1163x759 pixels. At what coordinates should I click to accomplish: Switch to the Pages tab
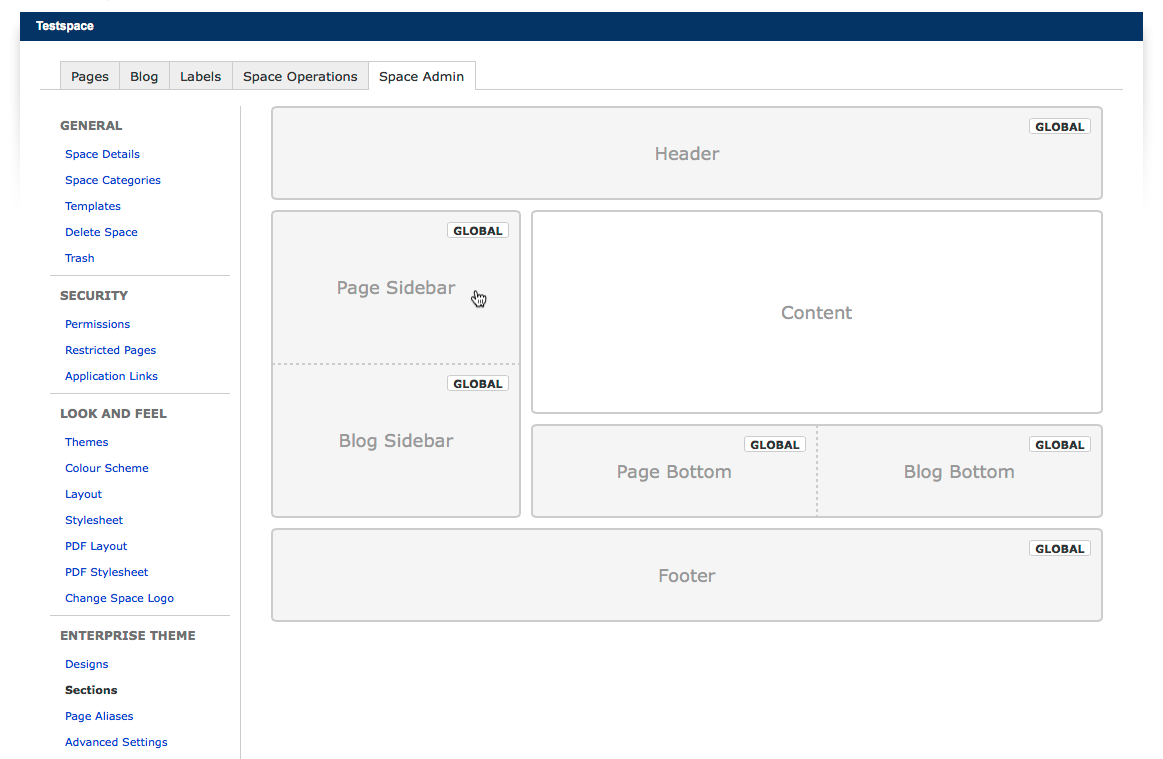click(x=89, y=76)
